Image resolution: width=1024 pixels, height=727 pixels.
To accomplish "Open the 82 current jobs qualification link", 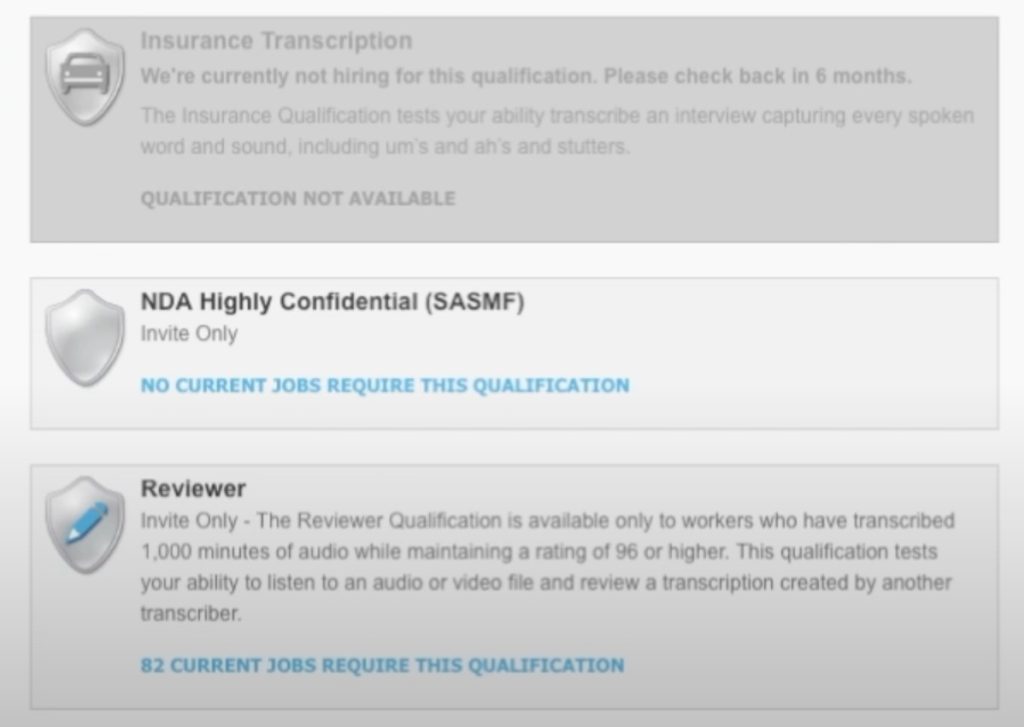I will (382, 666).
